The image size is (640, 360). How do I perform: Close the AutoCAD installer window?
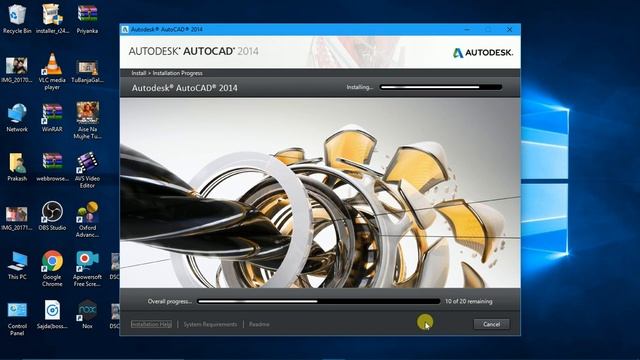509,29
